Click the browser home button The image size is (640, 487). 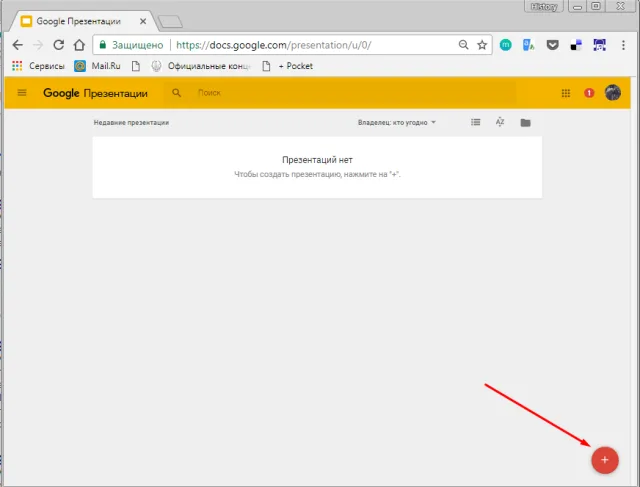(x=79, y=45)
